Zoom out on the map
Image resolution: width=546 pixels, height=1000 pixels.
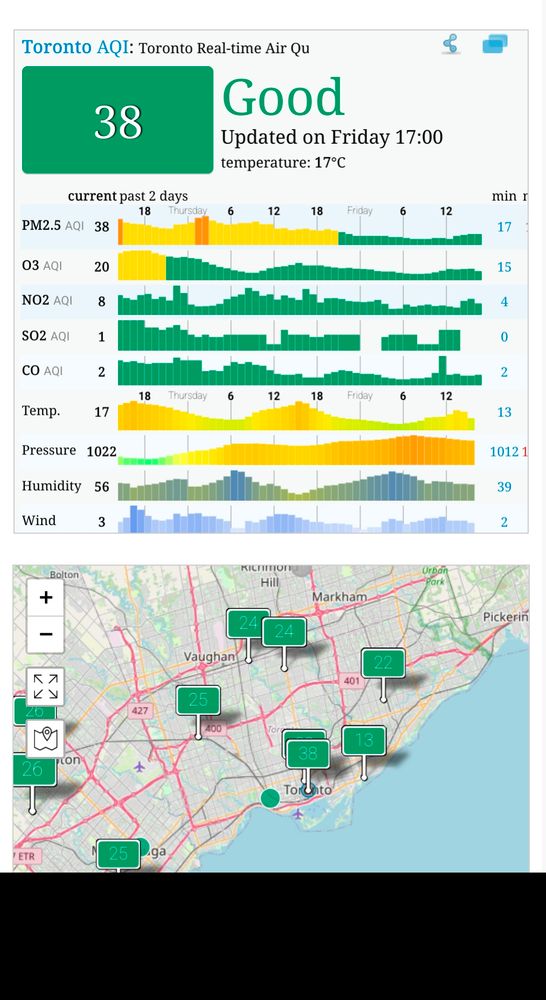pos(45,635)
